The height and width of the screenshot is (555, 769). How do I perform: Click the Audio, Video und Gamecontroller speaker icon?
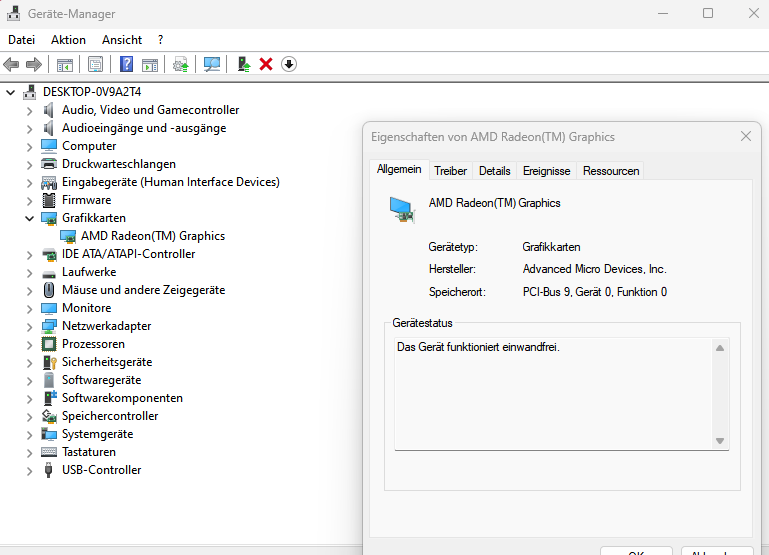[x=48, y=110]
